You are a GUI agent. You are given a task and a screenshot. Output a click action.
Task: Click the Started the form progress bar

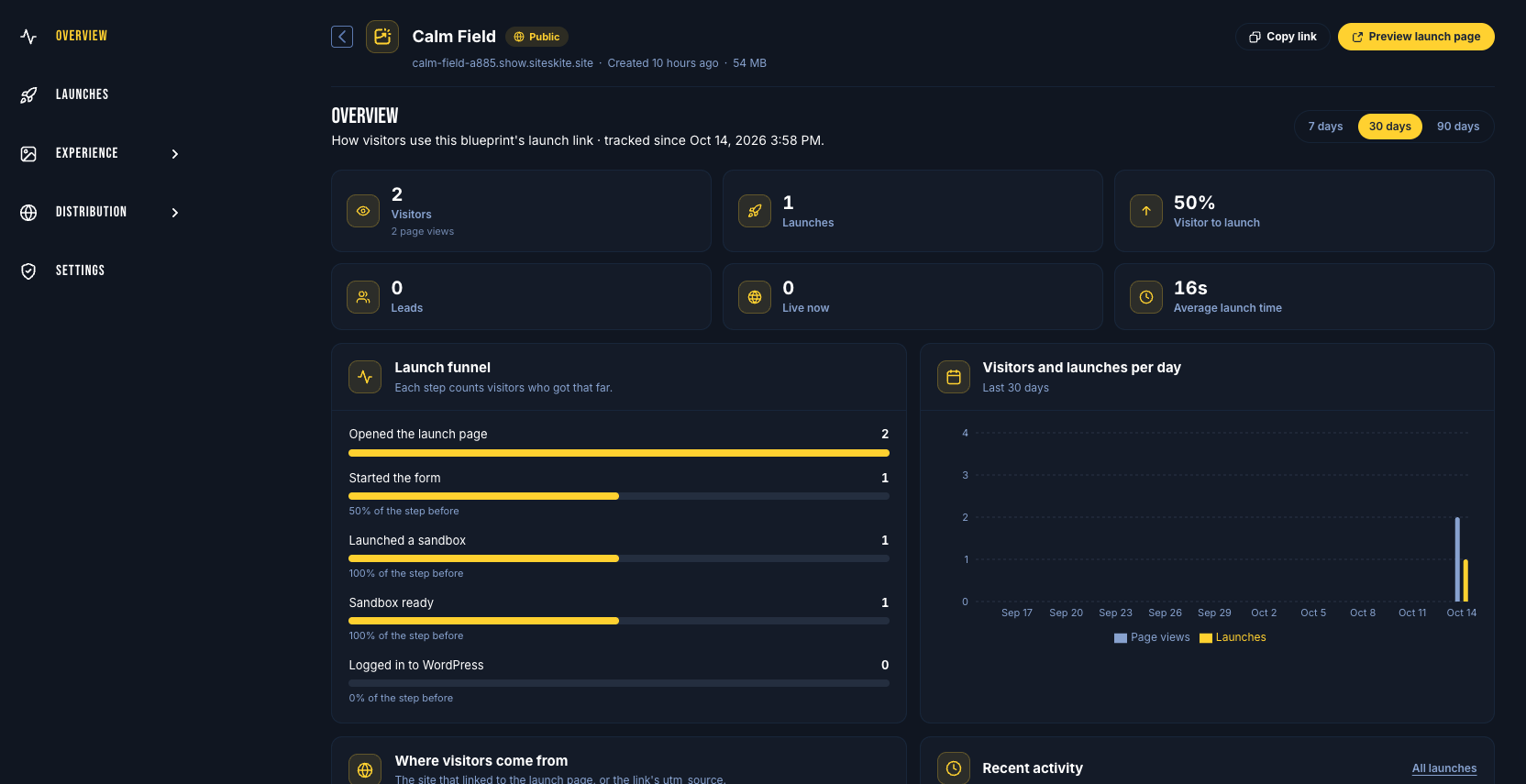[x=619, y=496]
